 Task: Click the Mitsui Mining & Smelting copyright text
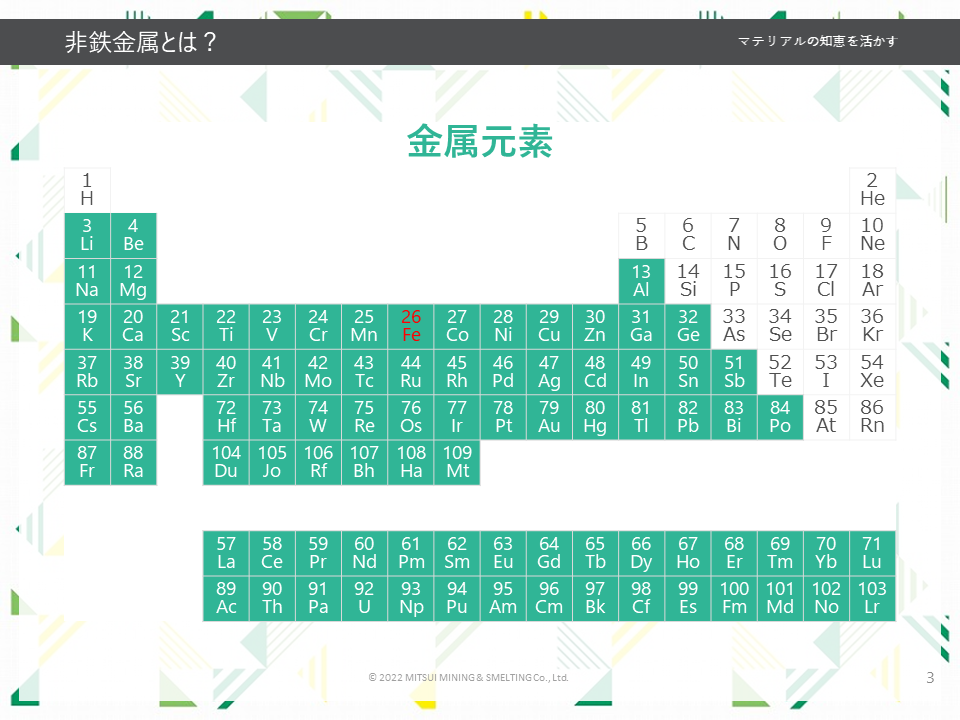[x=468, y=678]
